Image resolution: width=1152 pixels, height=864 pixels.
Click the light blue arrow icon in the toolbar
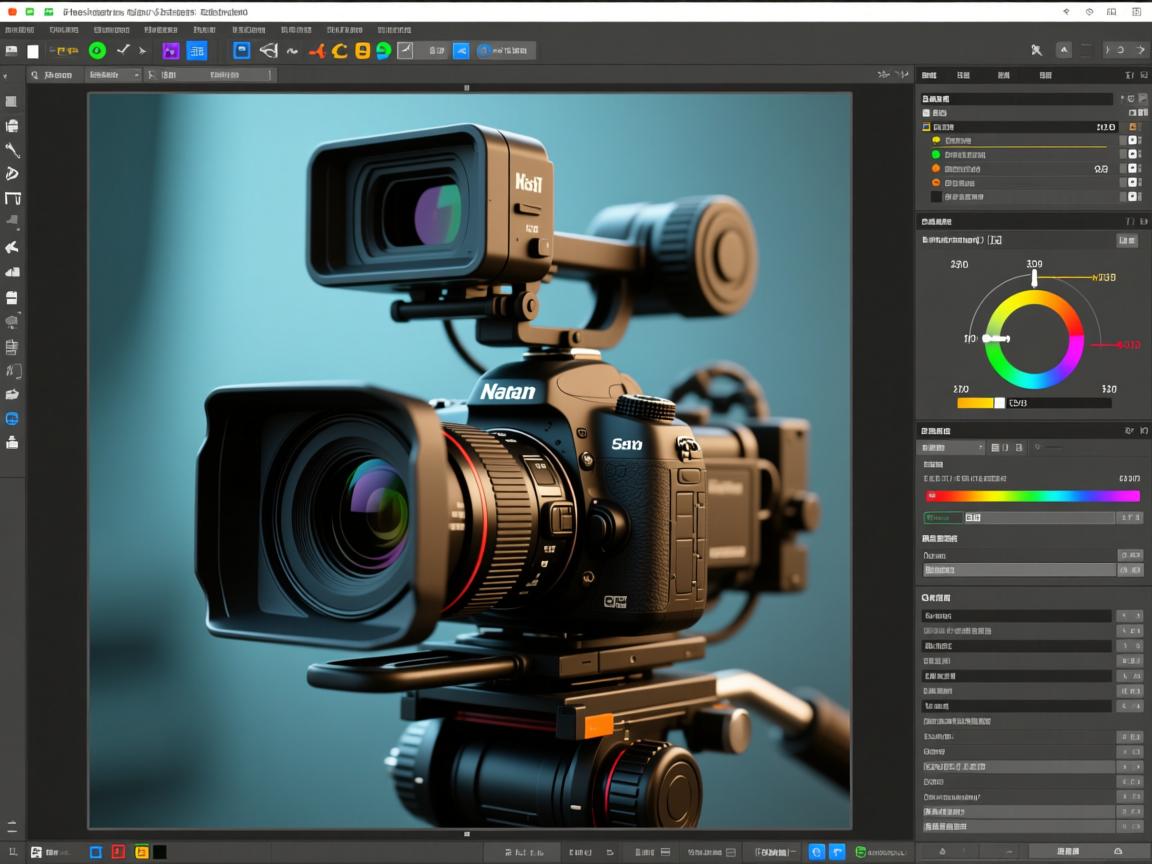[461, 51]
